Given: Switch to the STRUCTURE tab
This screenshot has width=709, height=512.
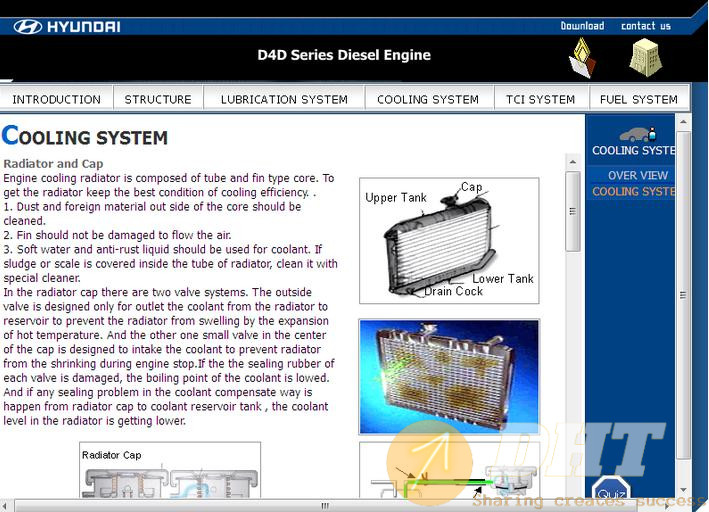Looking at the screenshot, I should pyautogui.click(x=158, y=100).
